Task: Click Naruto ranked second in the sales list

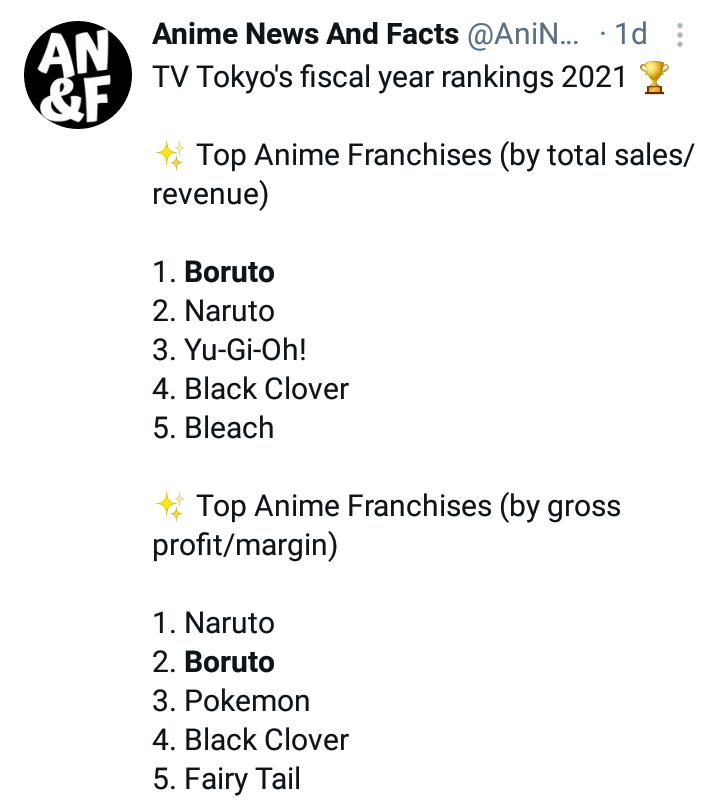Action: click(x=229, y=311)
